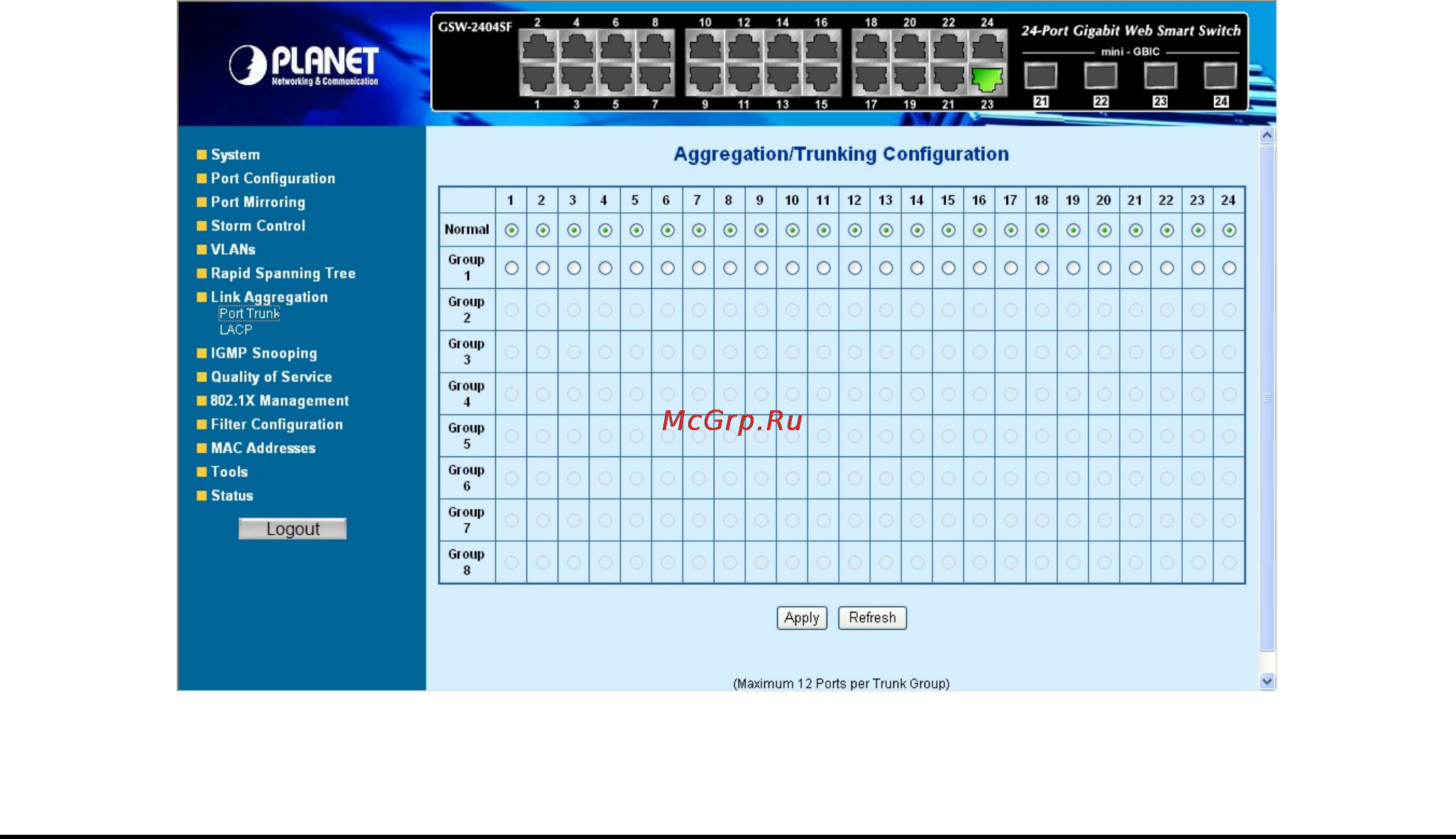Viewport: 1456px width, 839px height.
Task: Collapse Link Aggregation menu
Action: [x=269, y=297]
